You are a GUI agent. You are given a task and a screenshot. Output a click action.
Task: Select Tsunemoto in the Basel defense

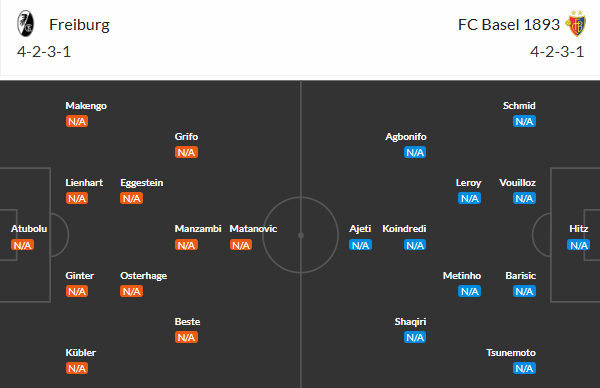click(x=511, y=352)
